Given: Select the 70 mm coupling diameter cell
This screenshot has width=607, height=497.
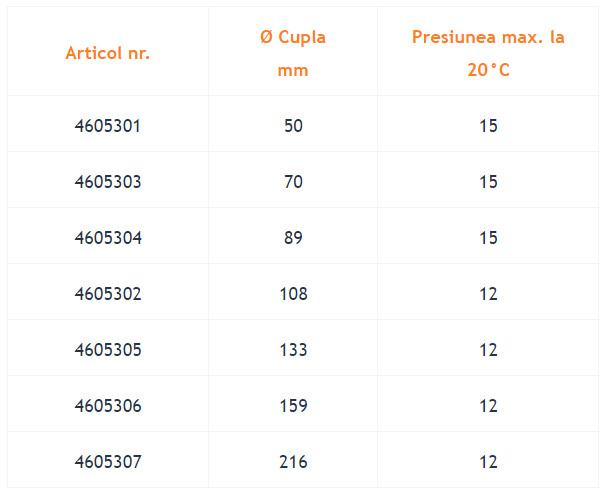Looking at the screenshot, I should coord(293,182).
